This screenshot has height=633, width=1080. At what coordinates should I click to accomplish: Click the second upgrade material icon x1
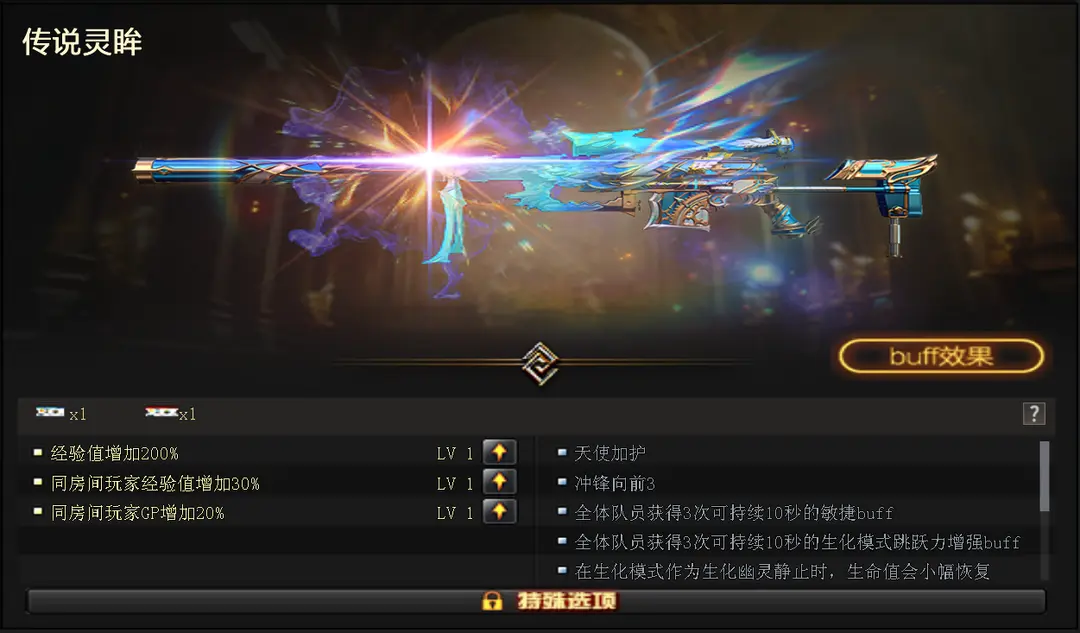tap(161, 413)
